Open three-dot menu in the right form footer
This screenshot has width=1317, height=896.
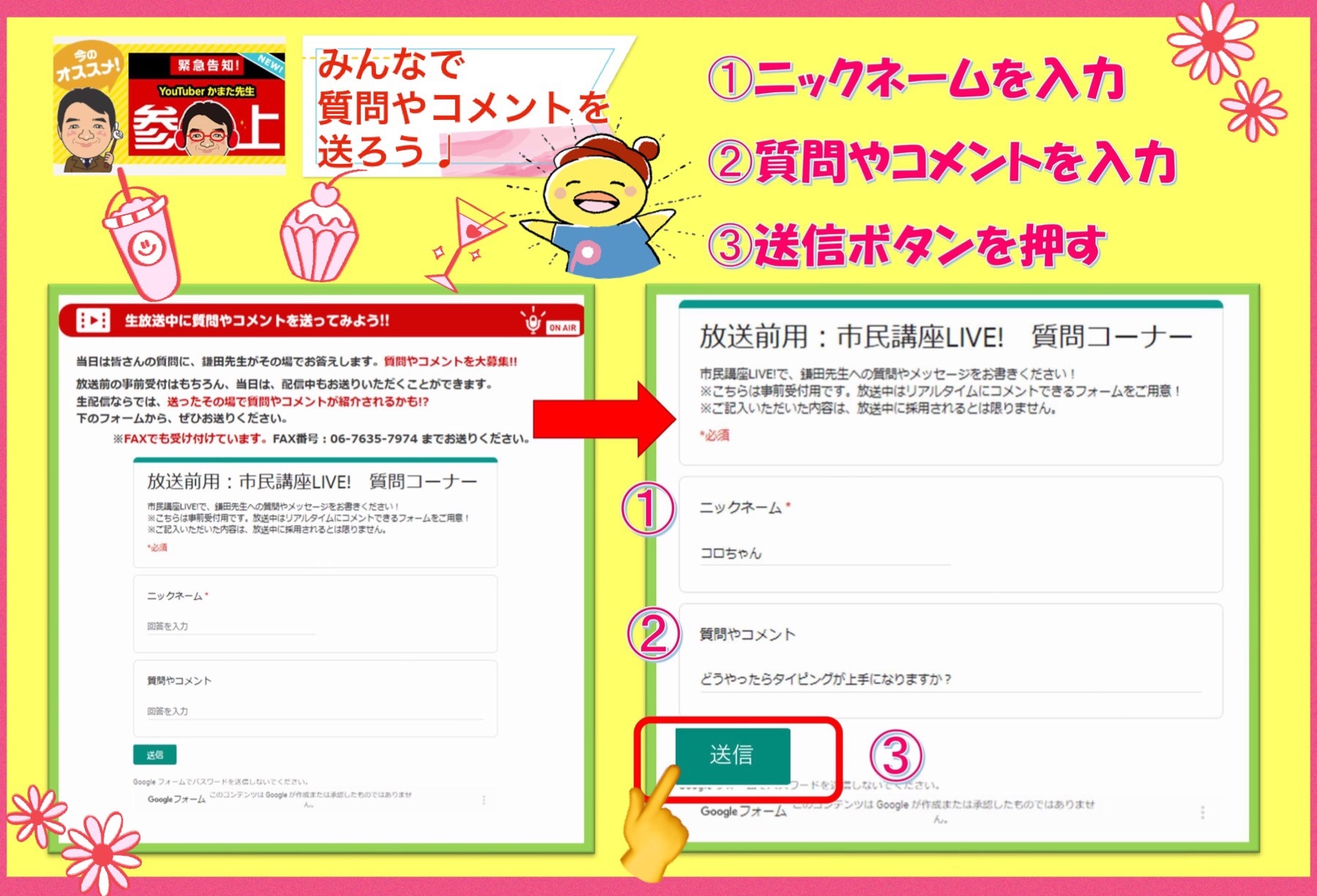click(x=1202, y=812)
